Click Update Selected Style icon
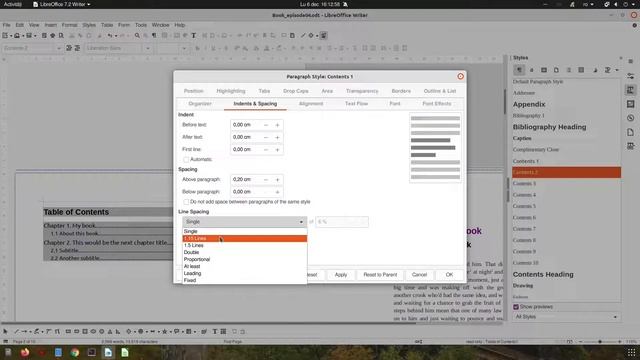This screenshot has width=640, height=360. 69,48
